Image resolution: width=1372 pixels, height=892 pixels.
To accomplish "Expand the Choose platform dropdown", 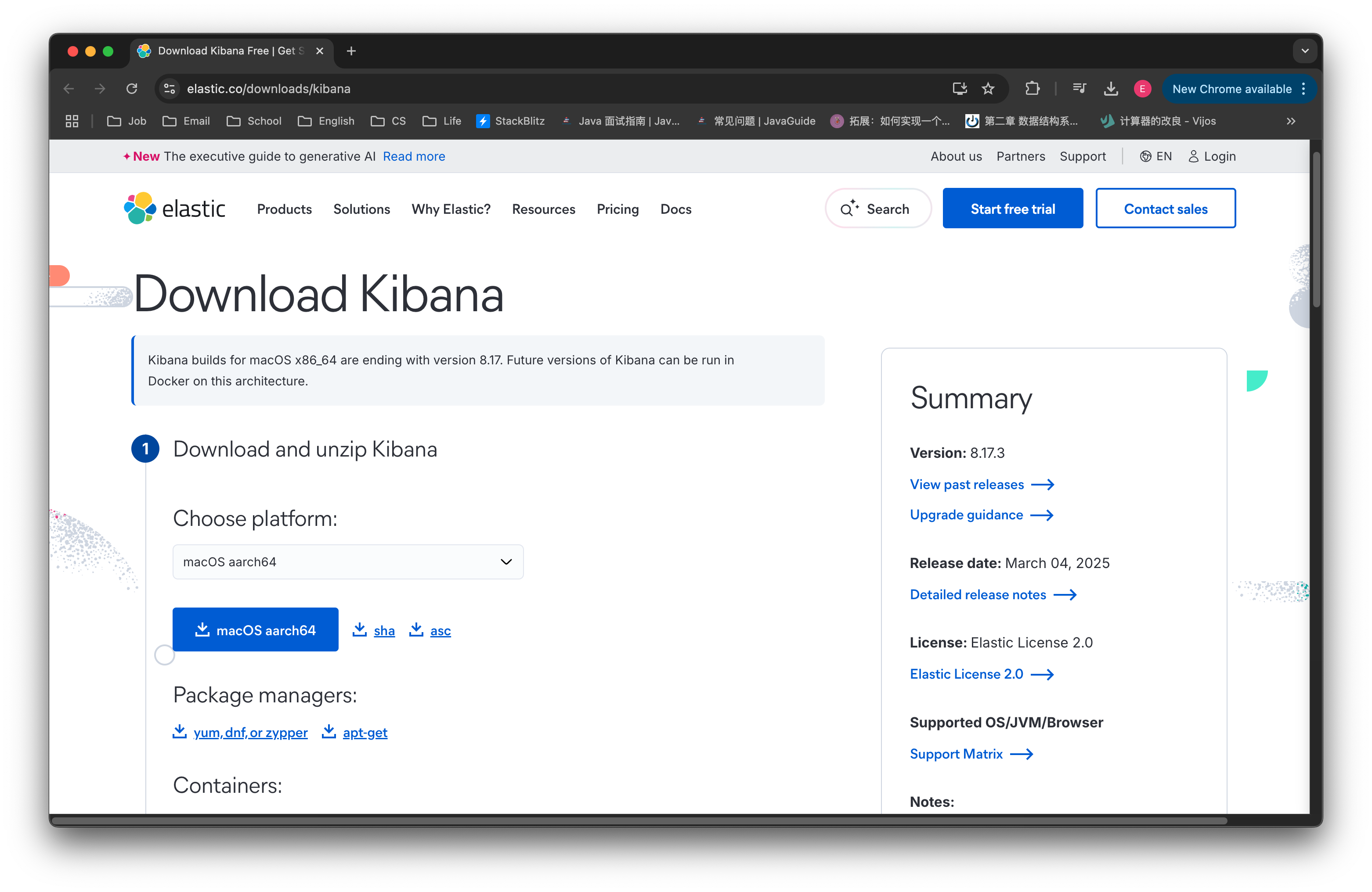I will click(x=348, y=562).
